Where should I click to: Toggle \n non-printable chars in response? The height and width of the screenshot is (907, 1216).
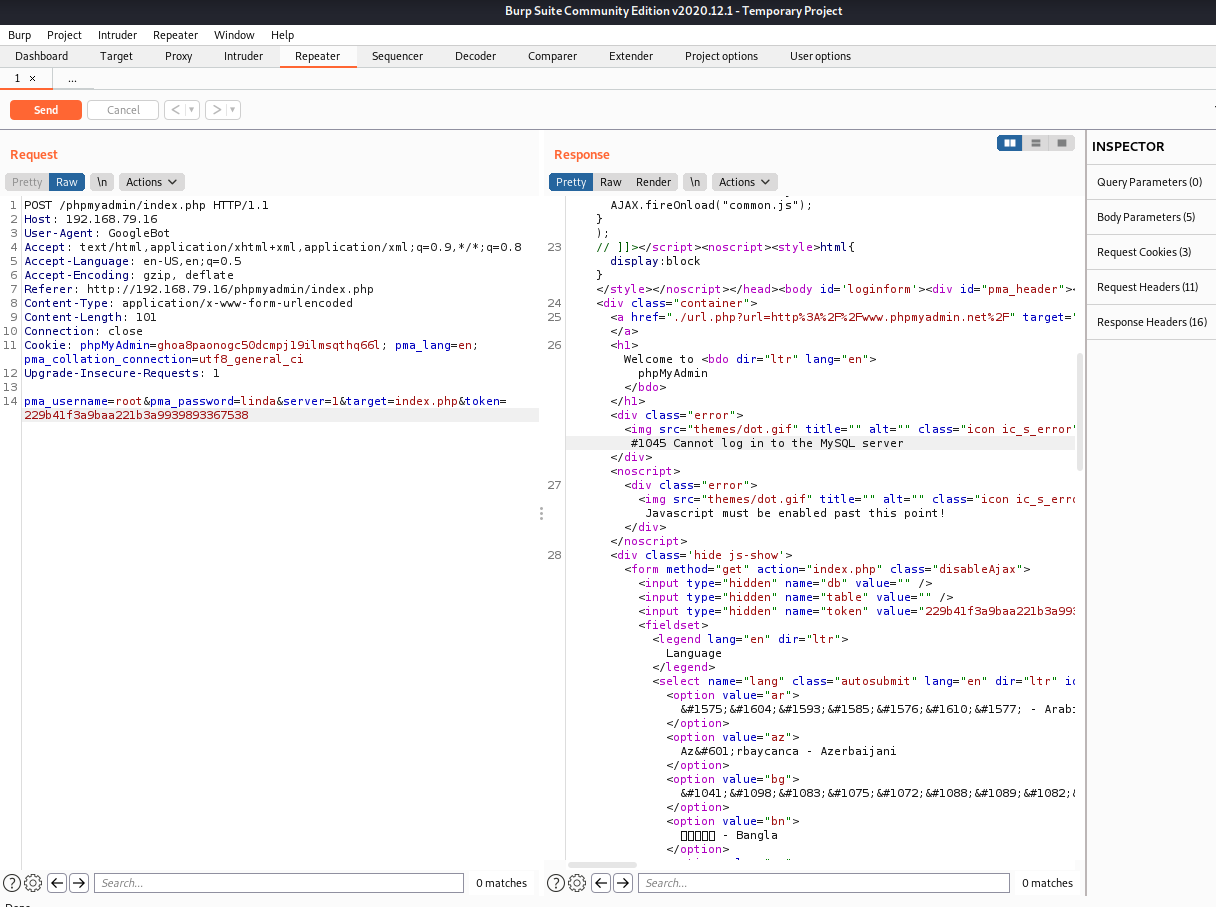coord(694,182)
